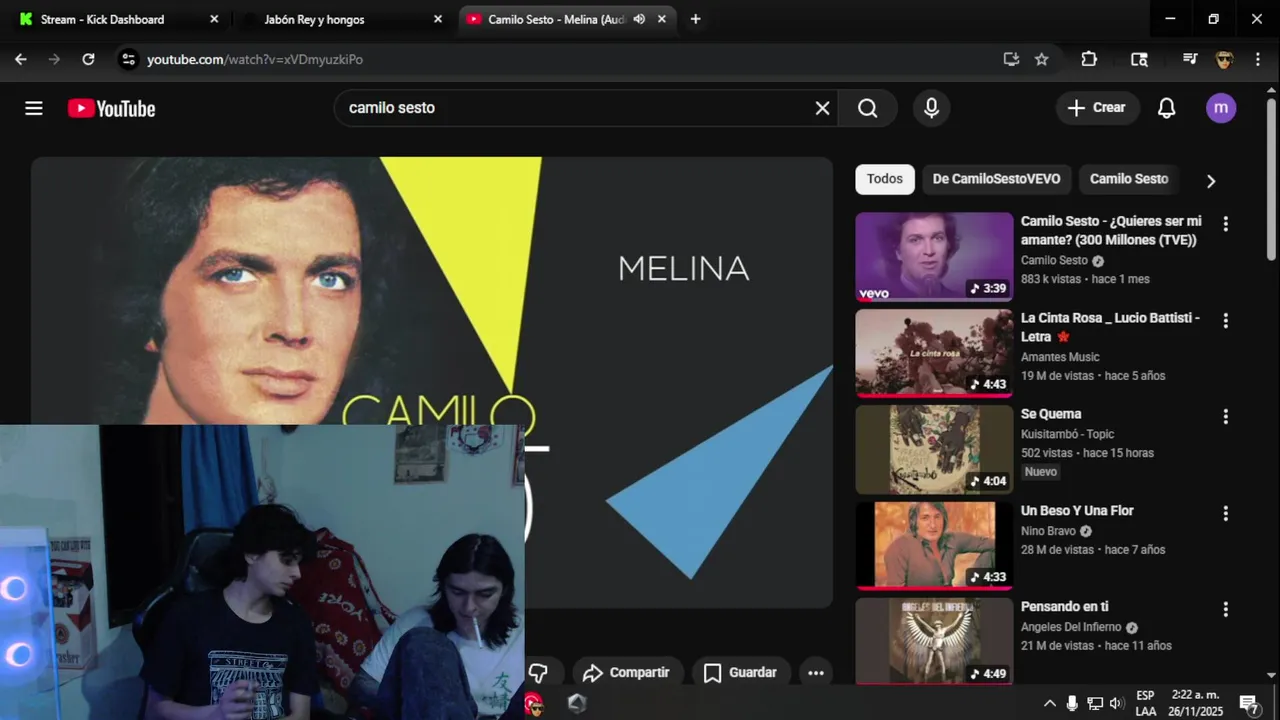1280x720 pixels.
Task: Play the La Cinta Rosa thumbnail
Action: coord(934,353)
